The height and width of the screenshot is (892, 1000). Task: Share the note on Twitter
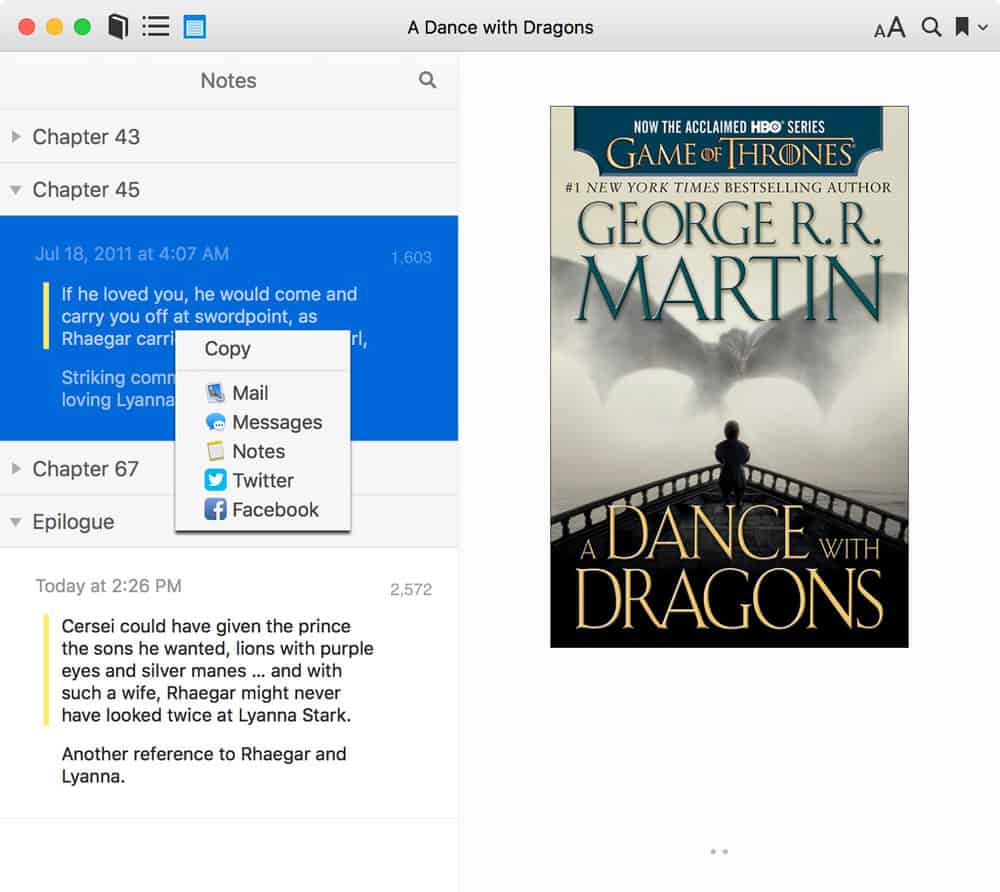[x=263, y=480]
